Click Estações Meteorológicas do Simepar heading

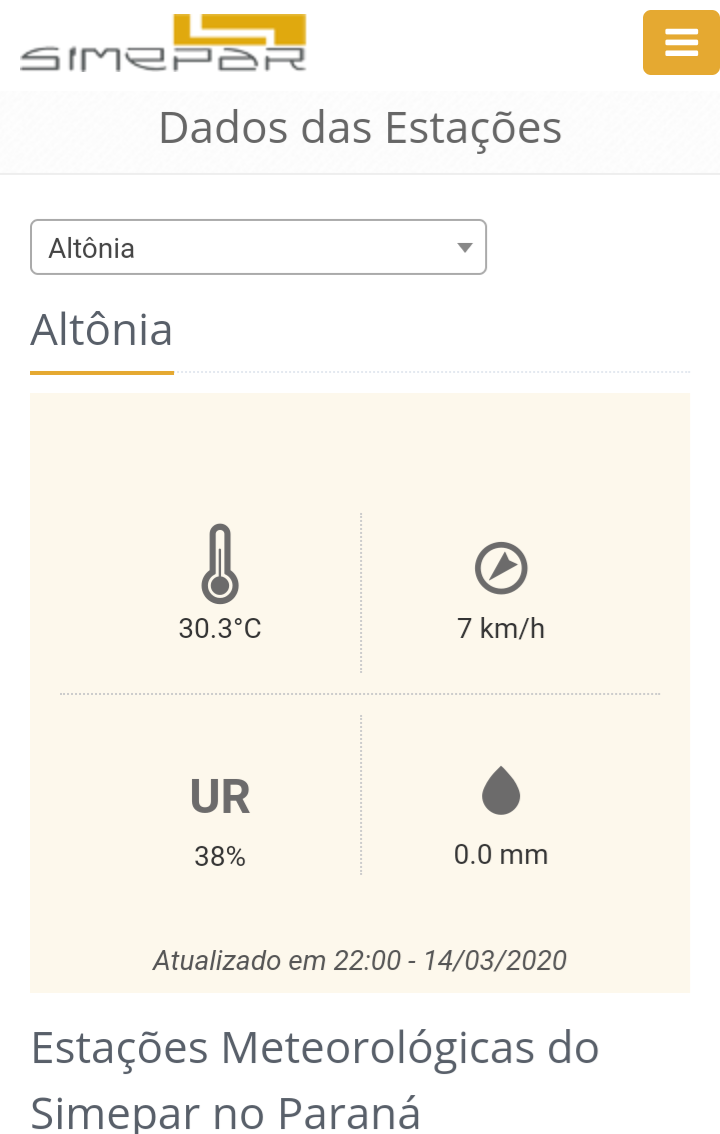315,1078
